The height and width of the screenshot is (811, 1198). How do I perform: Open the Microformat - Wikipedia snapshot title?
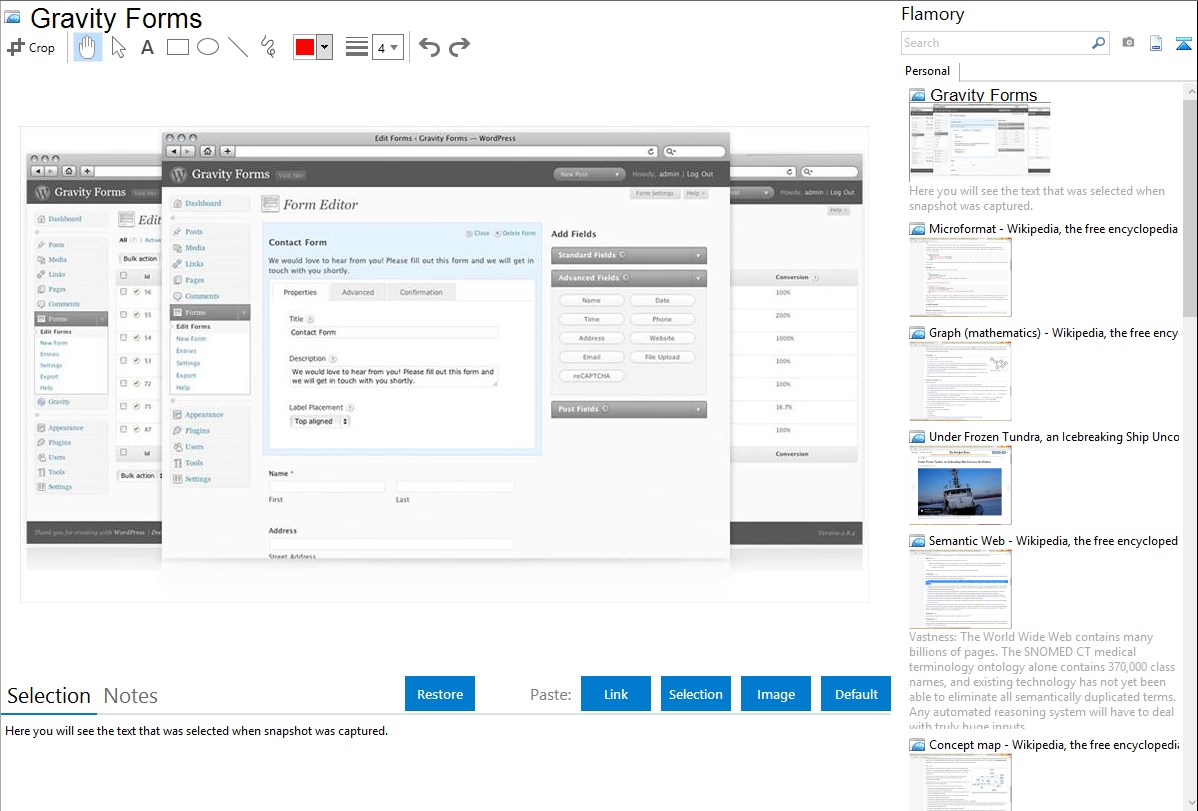[x=1053, y=229]
